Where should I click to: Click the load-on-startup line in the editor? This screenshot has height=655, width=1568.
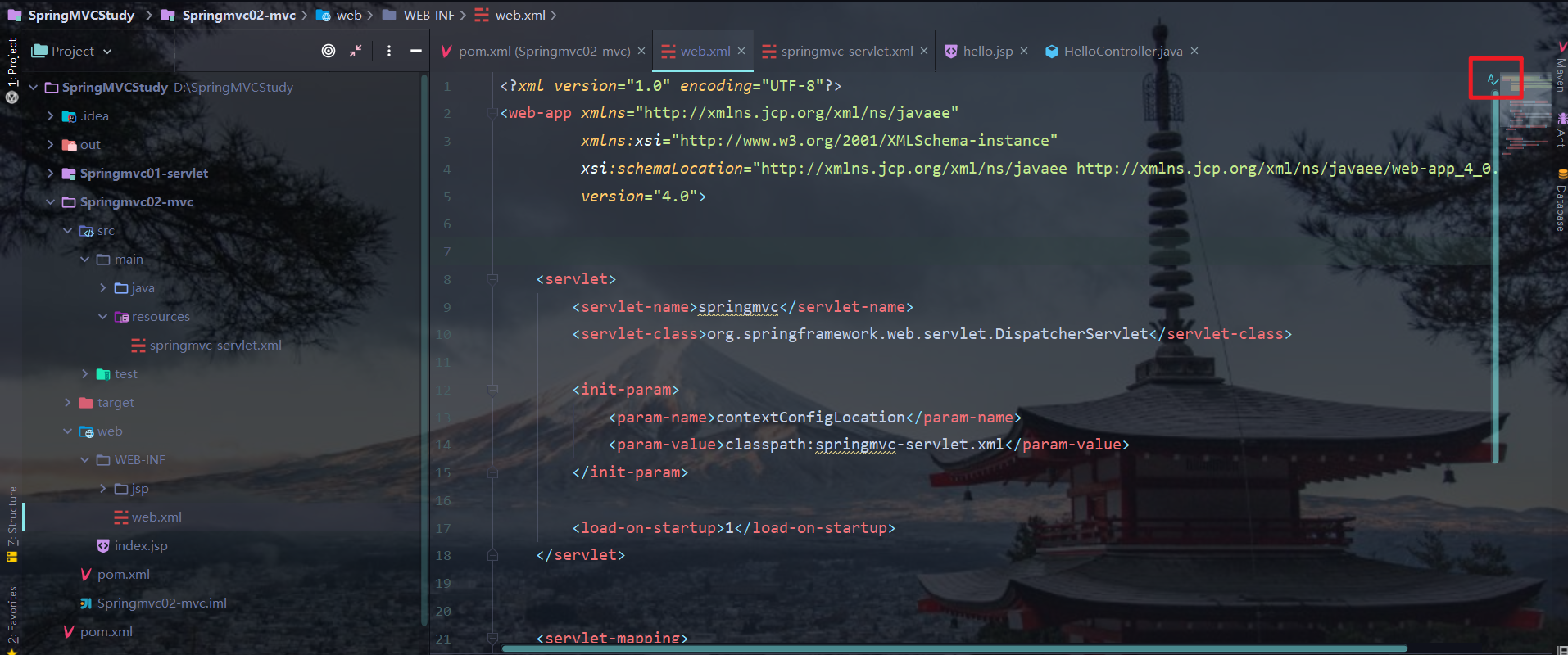pos(733,528)
